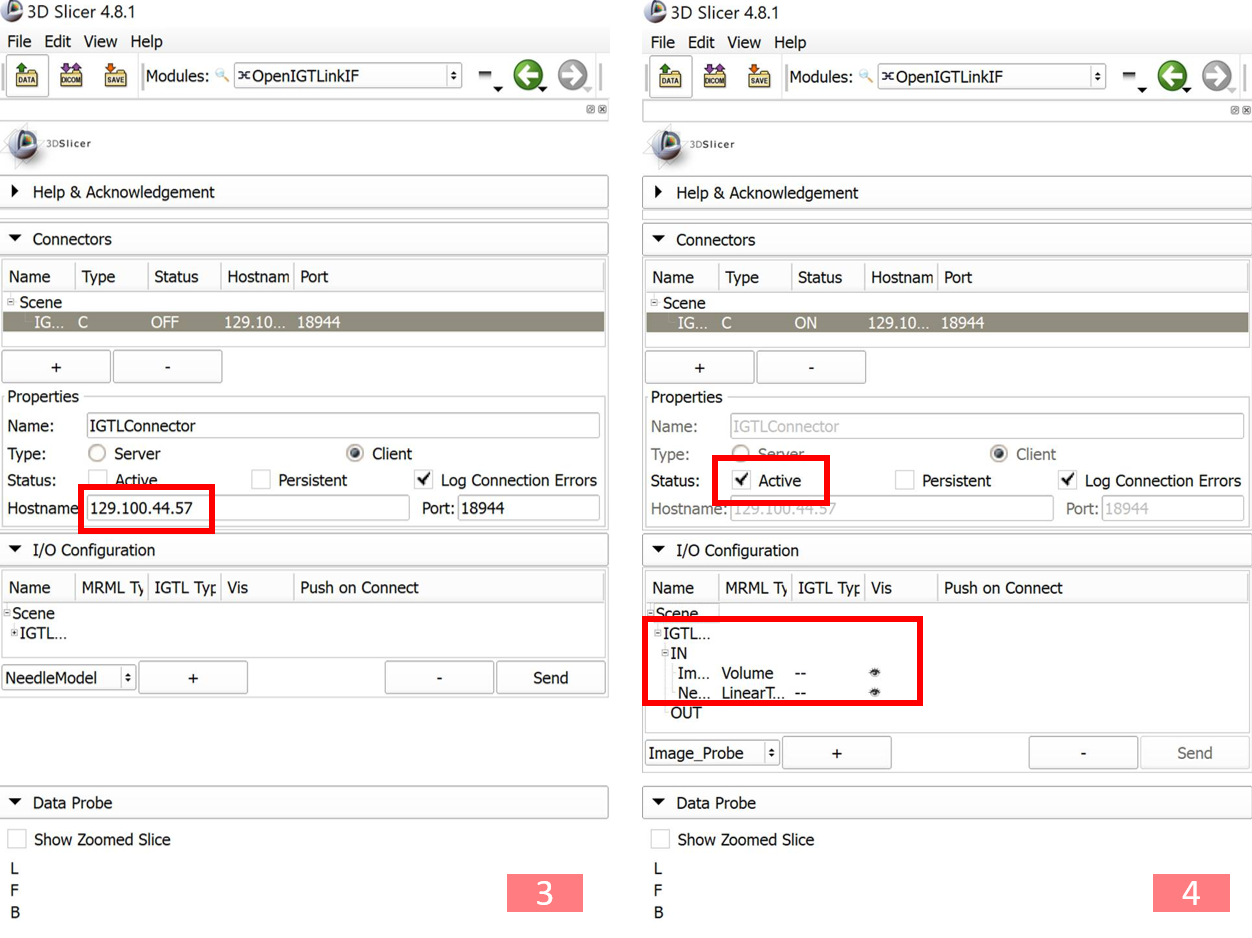This screenshot has width=1252, height=938.
Task: Select connector row with OFF status
Action: (304, 322)
